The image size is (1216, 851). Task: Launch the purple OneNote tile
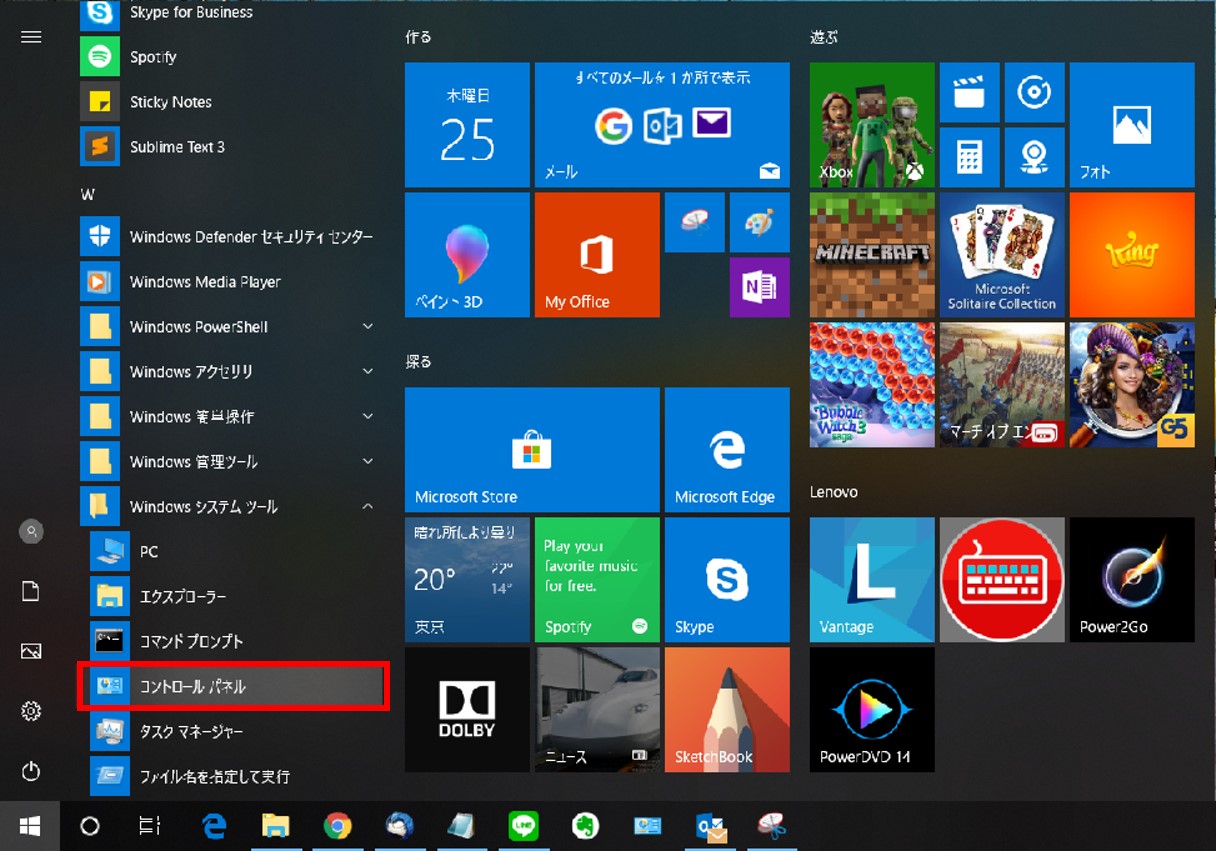[x=760, y=287]
